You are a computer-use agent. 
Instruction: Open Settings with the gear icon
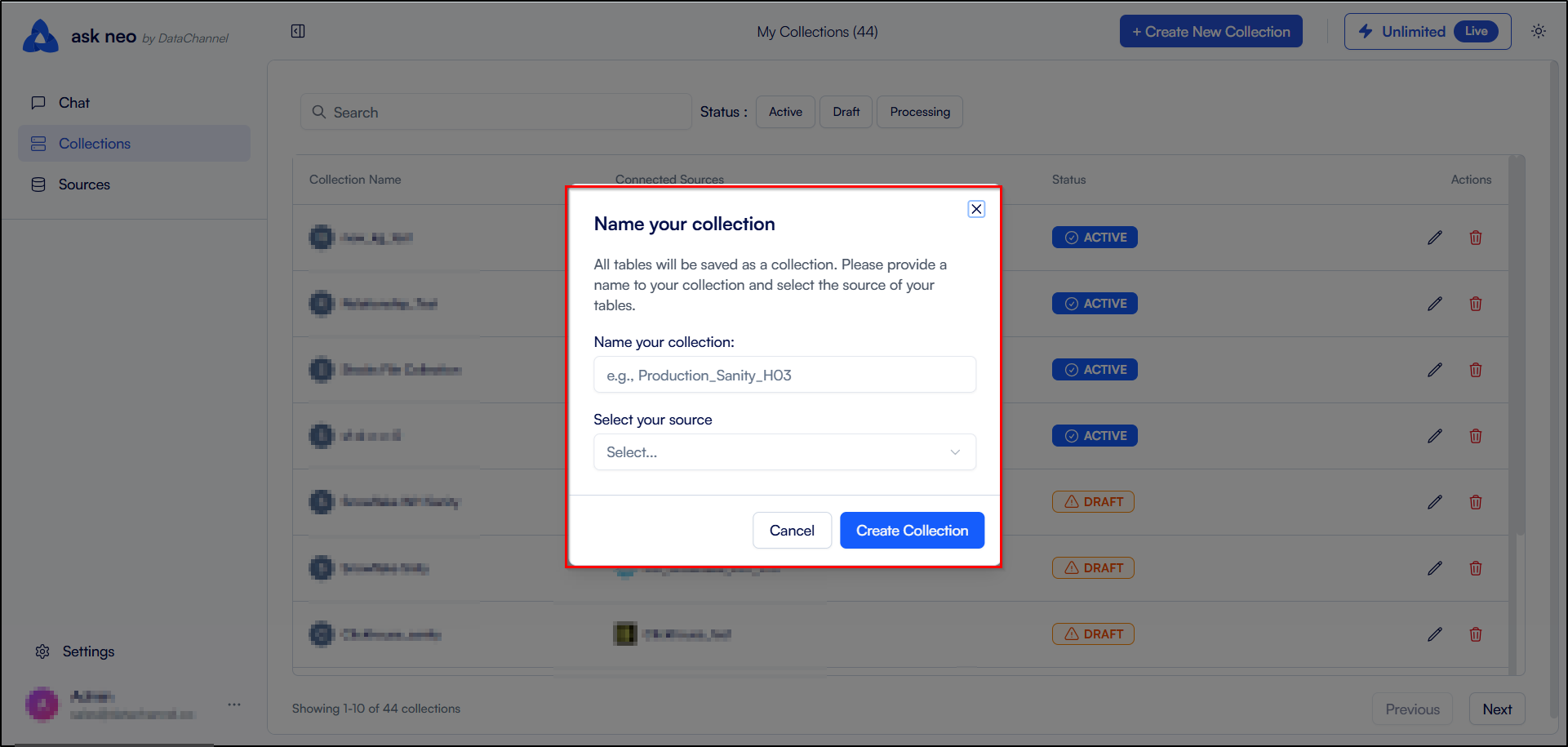pyautogui.click(x=42, y=651)
